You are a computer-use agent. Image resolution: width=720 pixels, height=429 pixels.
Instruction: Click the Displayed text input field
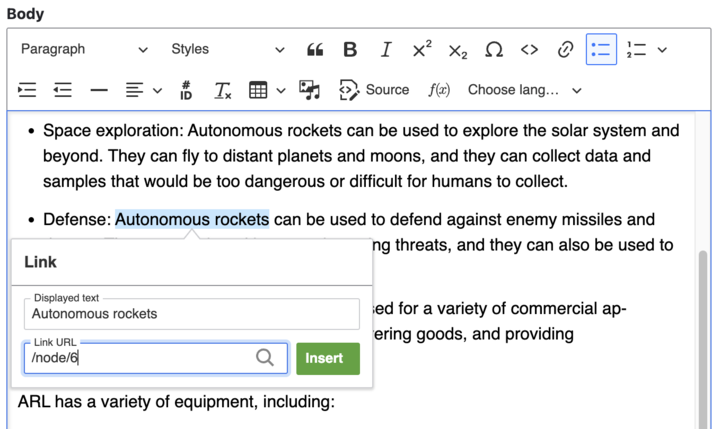pos(192,314)
